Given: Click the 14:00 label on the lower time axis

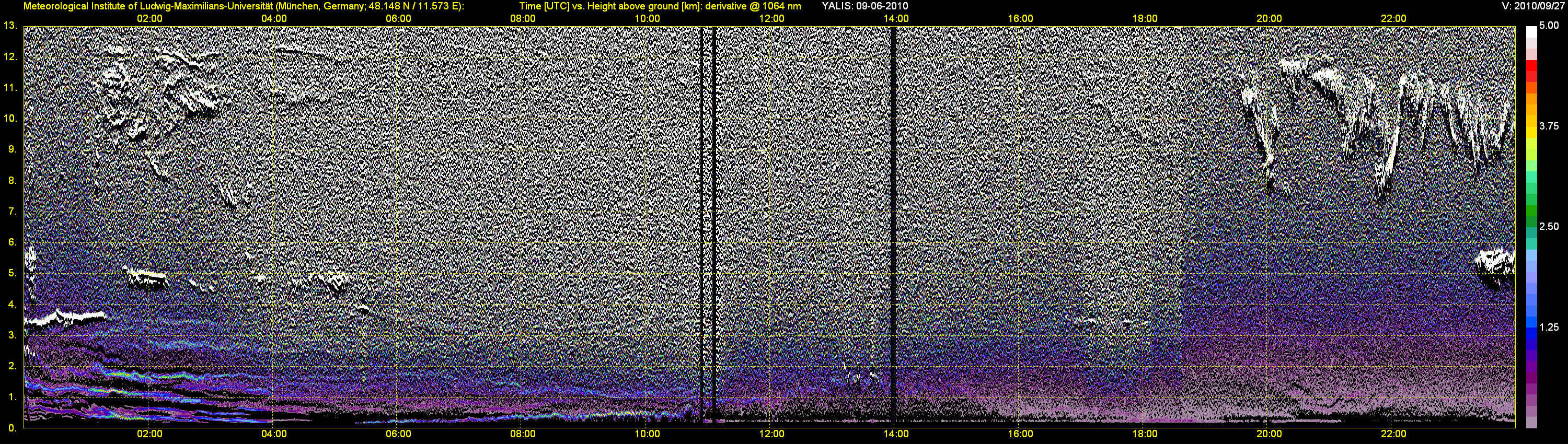Looking at the screenshot, I should pyautogui.click(x=896, y=434).
